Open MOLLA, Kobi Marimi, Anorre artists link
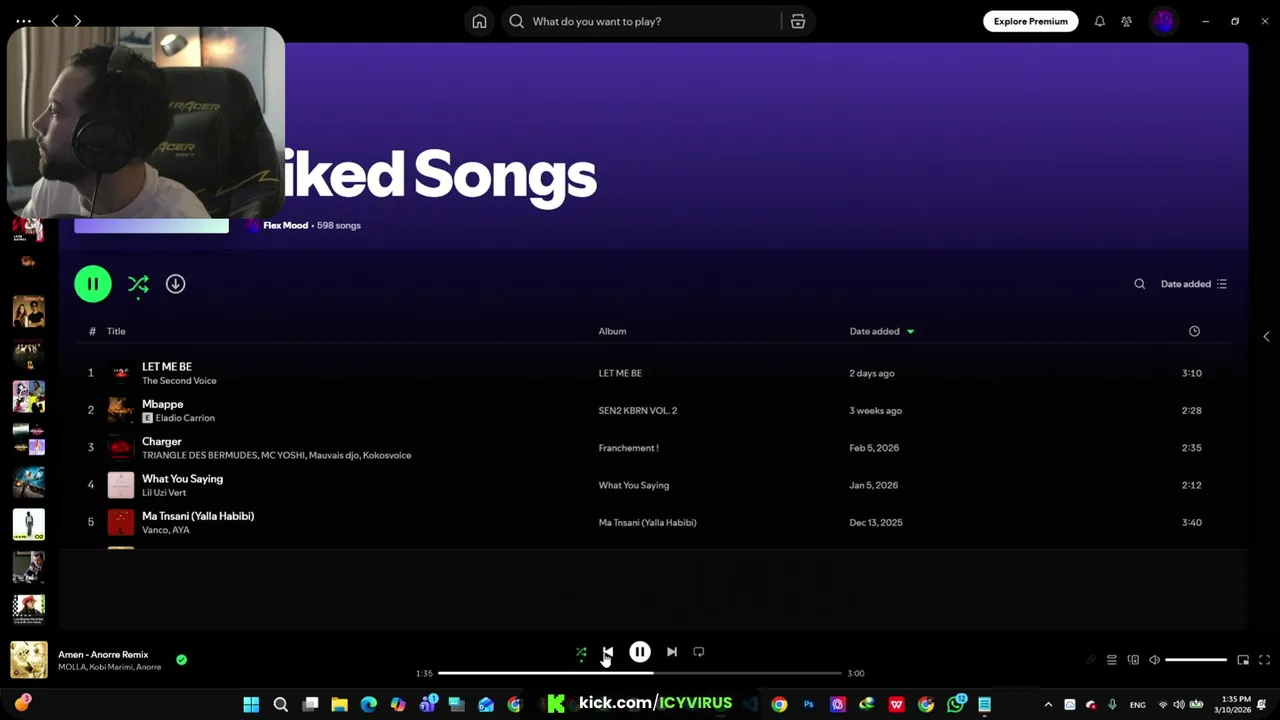The image size is (1280, 720). tap(109, 667)
